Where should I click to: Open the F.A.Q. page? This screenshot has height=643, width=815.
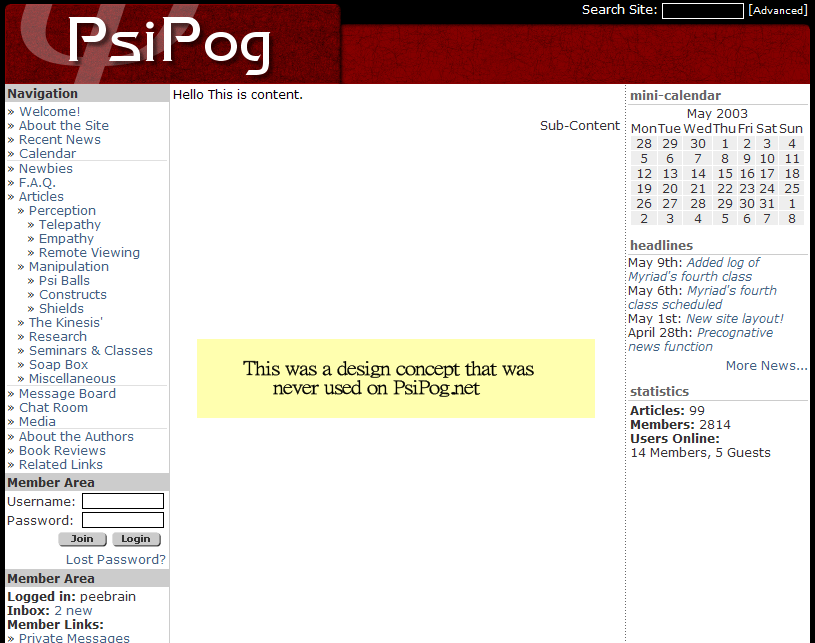(x=37, y=183)
